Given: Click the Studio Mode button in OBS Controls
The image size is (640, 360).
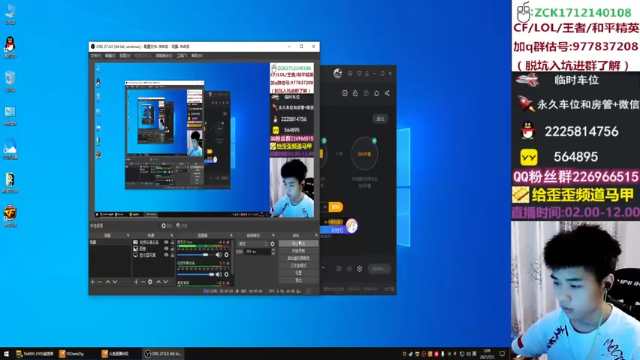Looking at the screenshot, I should [x=298, y=265].
